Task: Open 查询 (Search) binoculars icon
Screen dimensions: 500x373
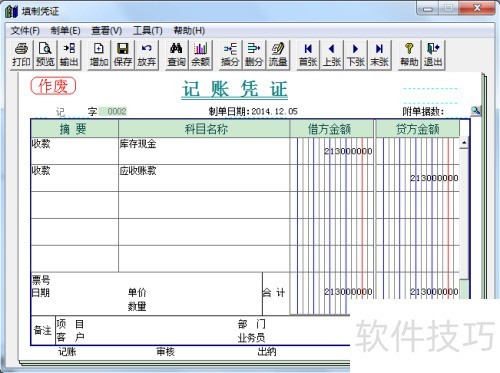Action: tap(176, 55)
